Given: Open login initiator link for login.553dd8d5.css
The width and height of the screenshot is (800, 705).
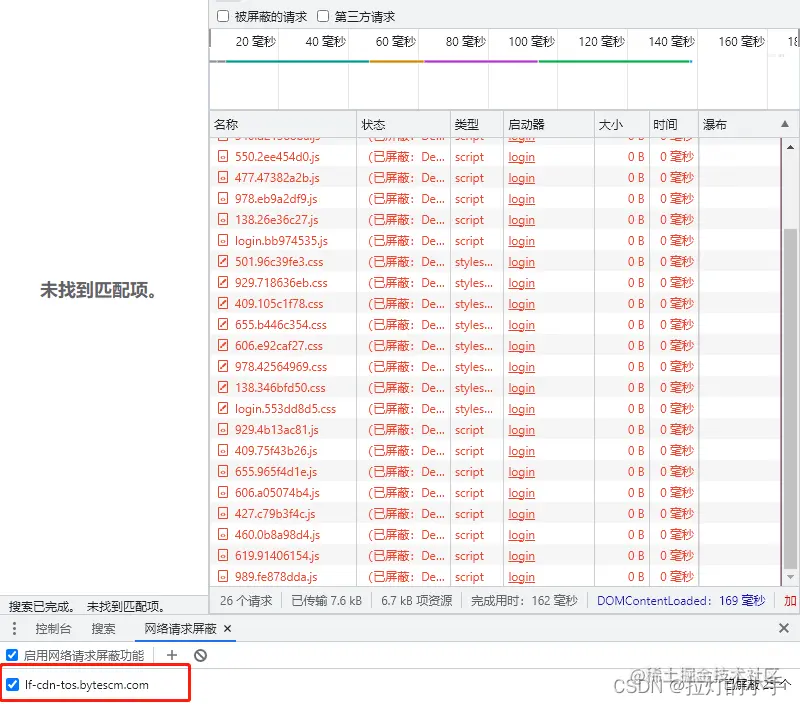Looking at the screenshot, I should tap(521, 409).
